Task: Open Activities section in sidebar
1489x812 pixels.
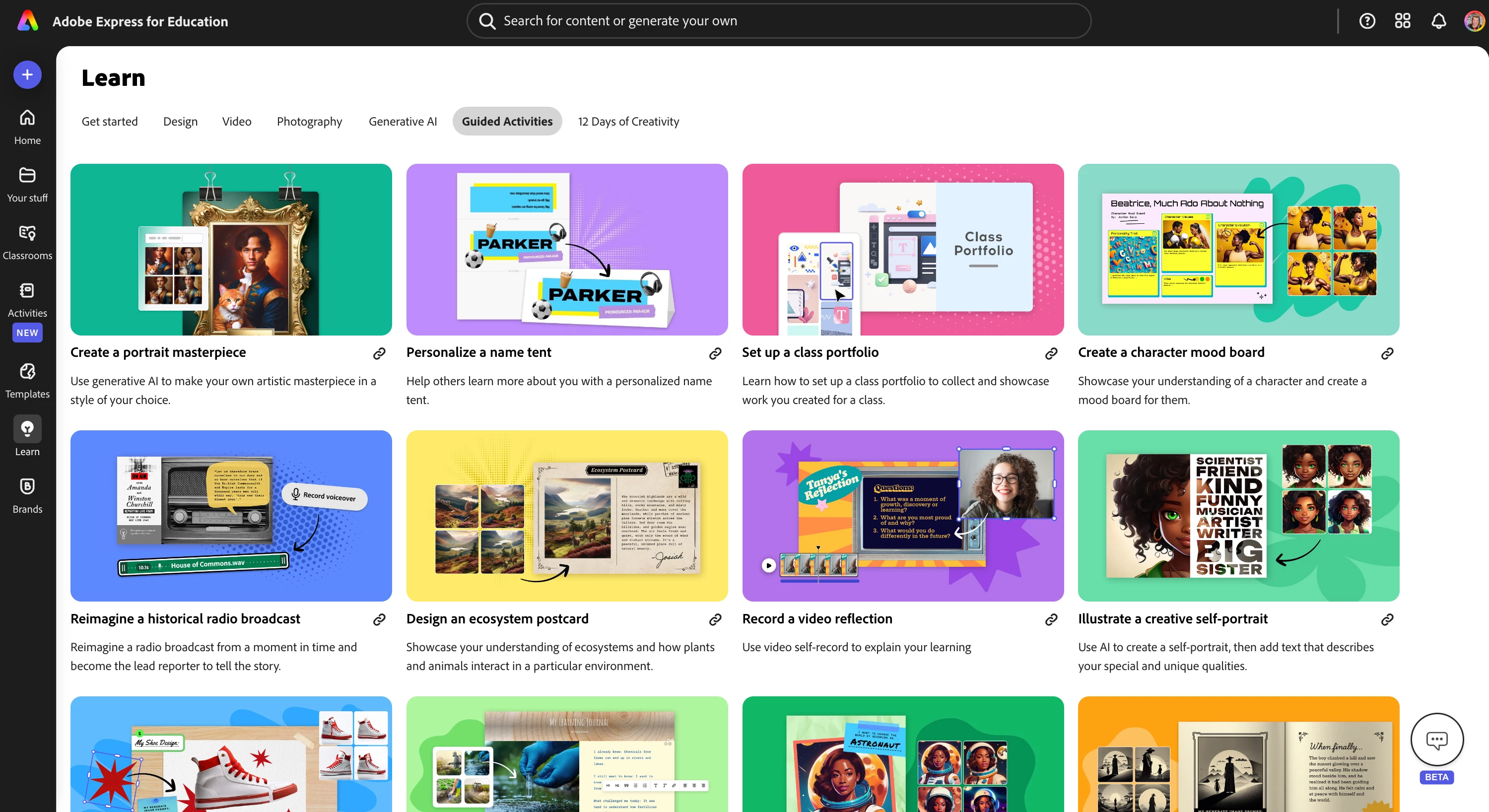Action: (x=27, y=299)
